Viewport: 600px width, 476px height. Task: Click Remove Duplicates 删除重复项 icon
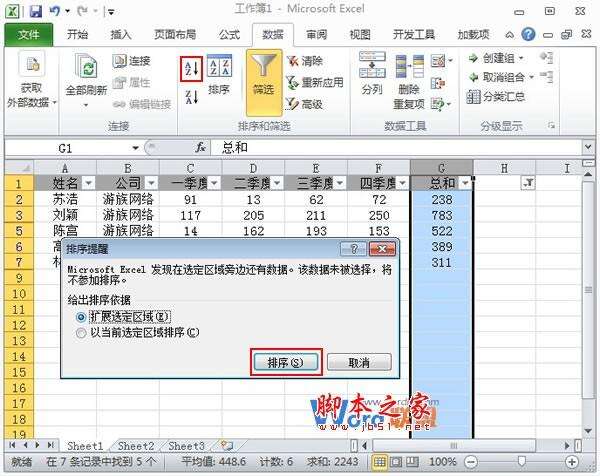pyautogui.click(x=409, y=67)
